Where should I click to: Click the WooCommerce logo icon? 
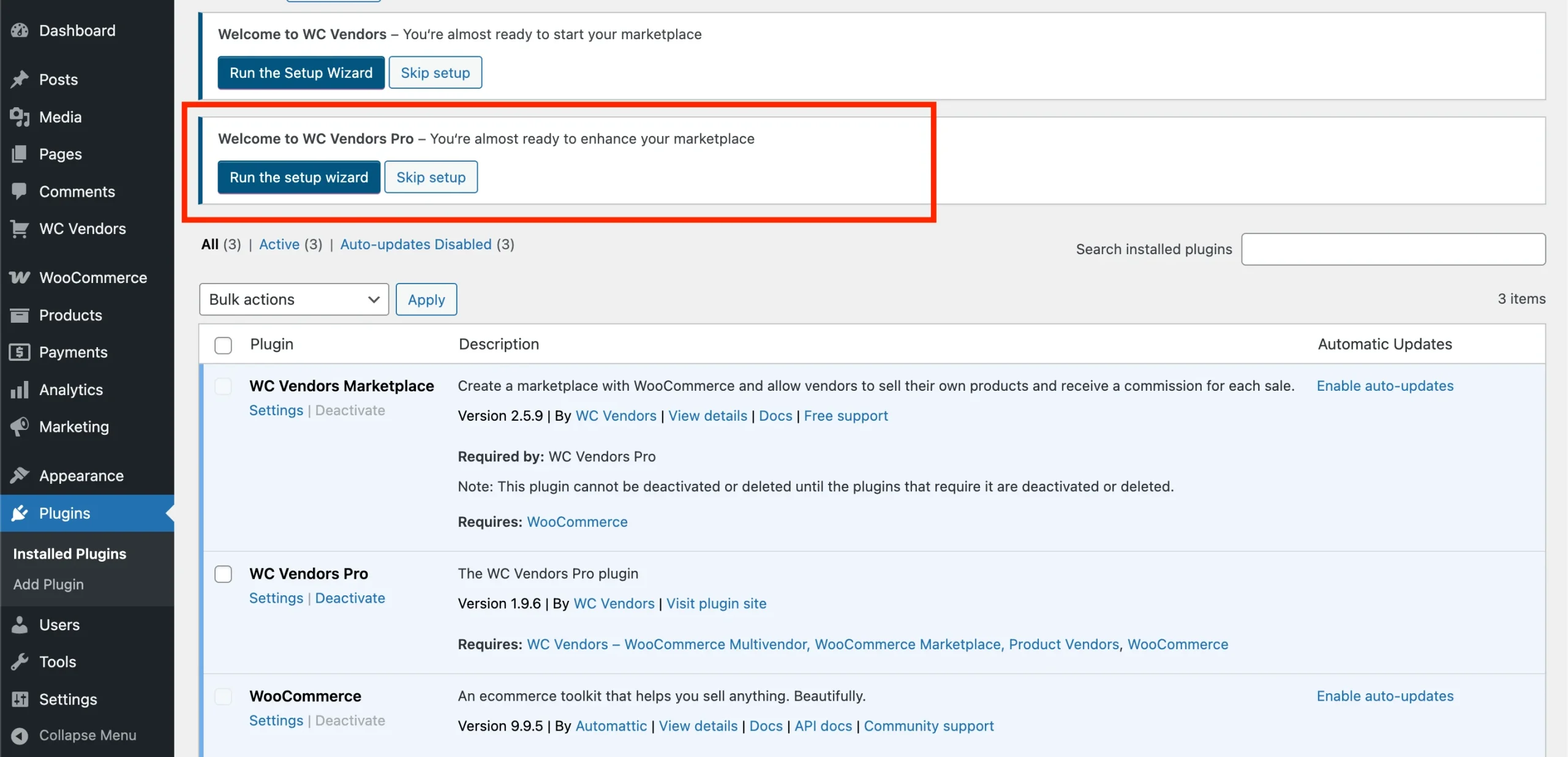click(x=20, y=278)
